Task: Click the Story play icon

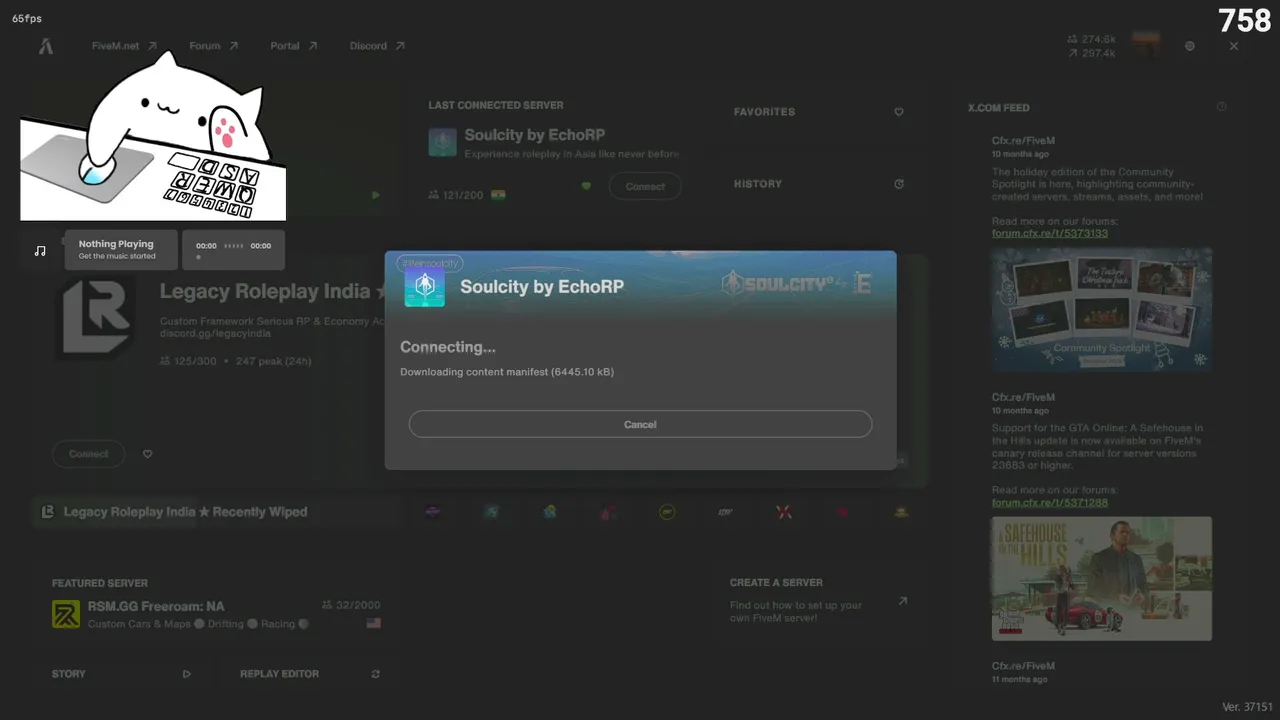Action: (x=187, y=674)
